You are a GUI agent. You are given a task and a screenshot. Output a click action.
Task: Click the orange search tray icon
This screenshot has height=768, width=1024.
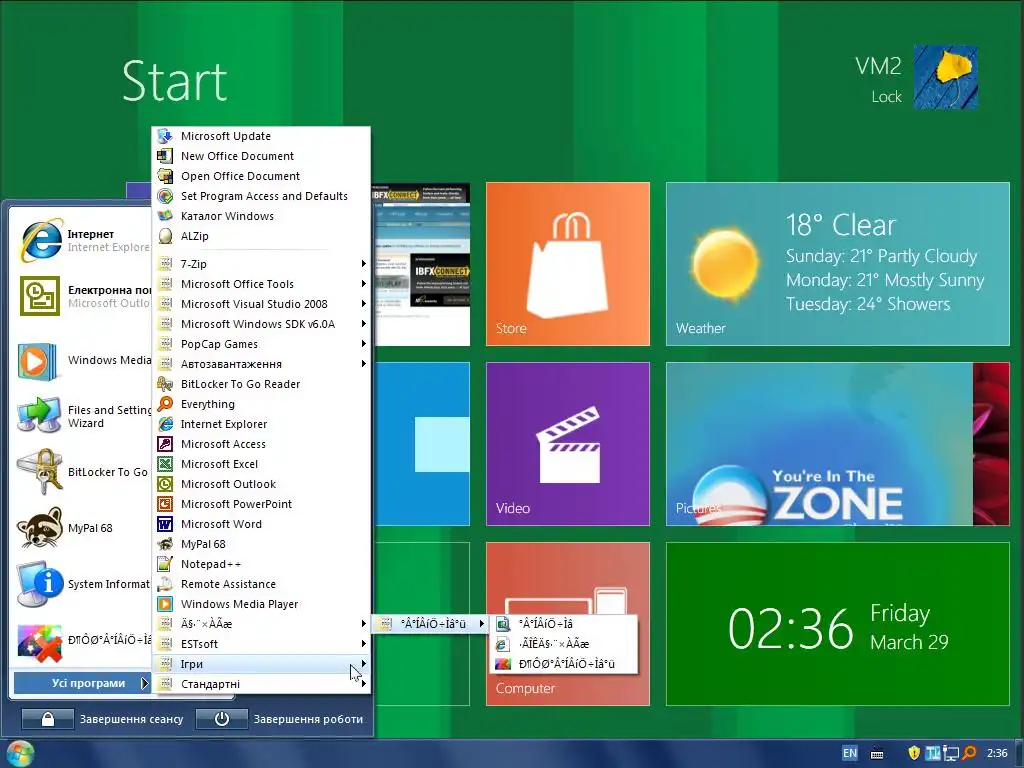point(970,753)
